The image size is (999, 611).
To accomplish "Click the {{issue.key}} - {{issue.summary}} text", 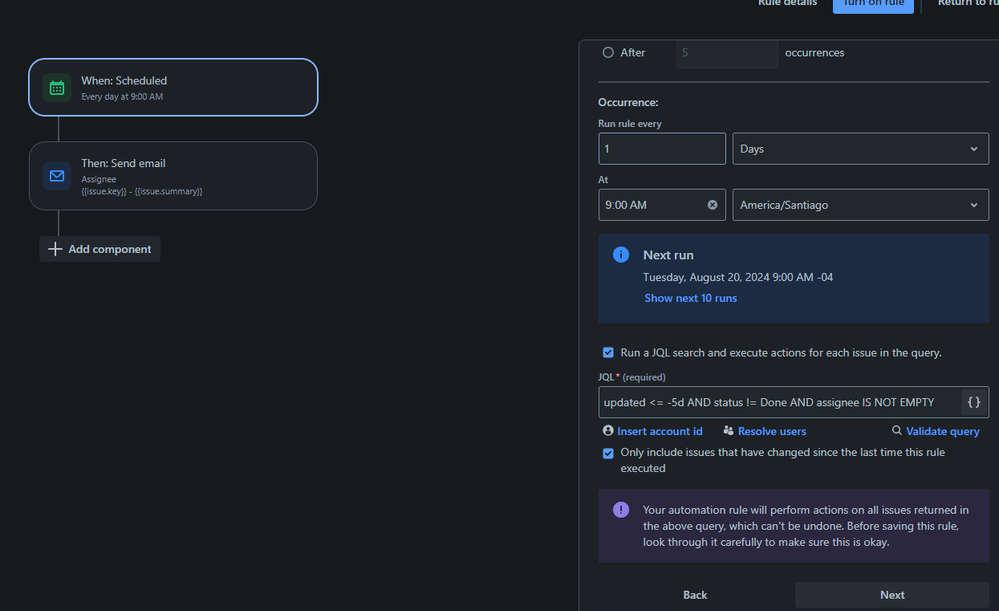I will click(x=141, y=191).
